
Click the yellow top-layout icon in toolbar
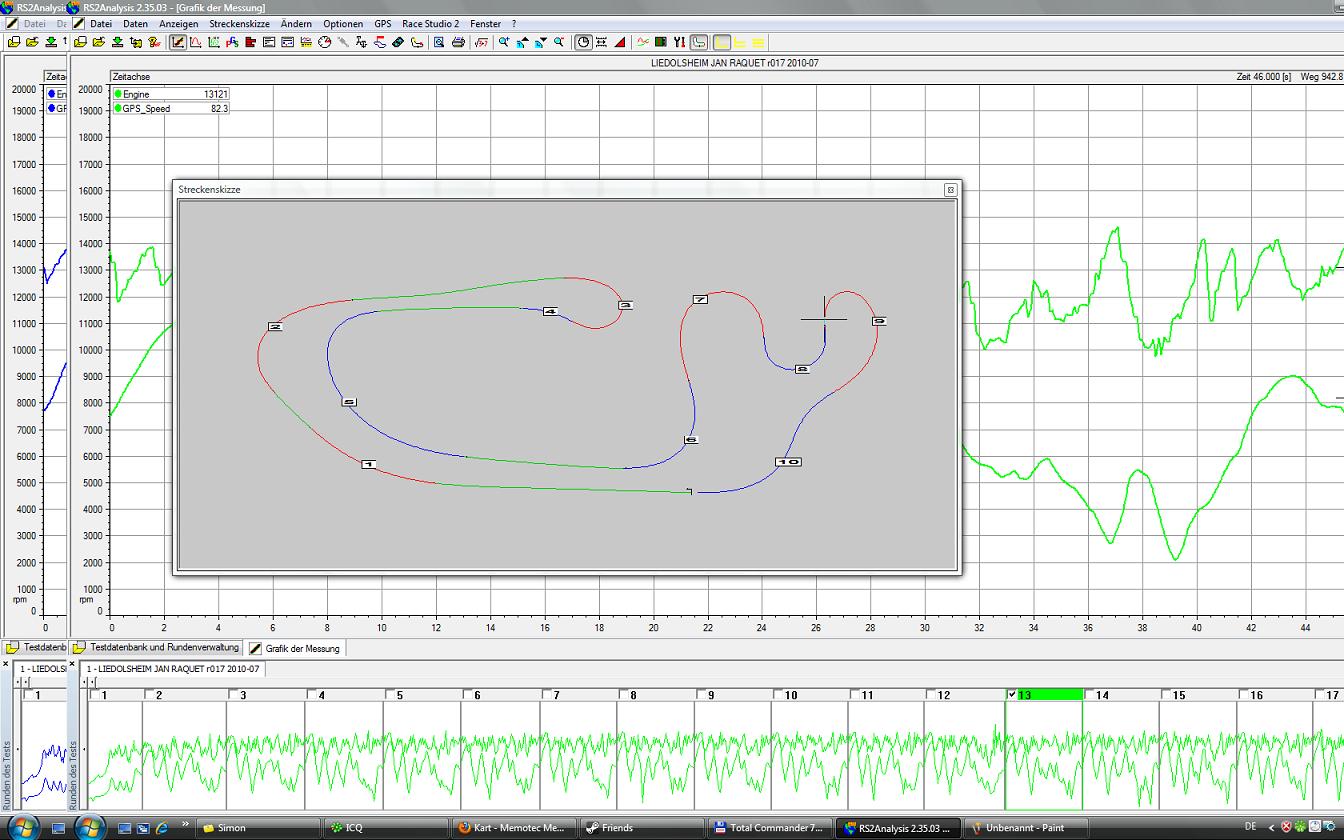[721, 42]
